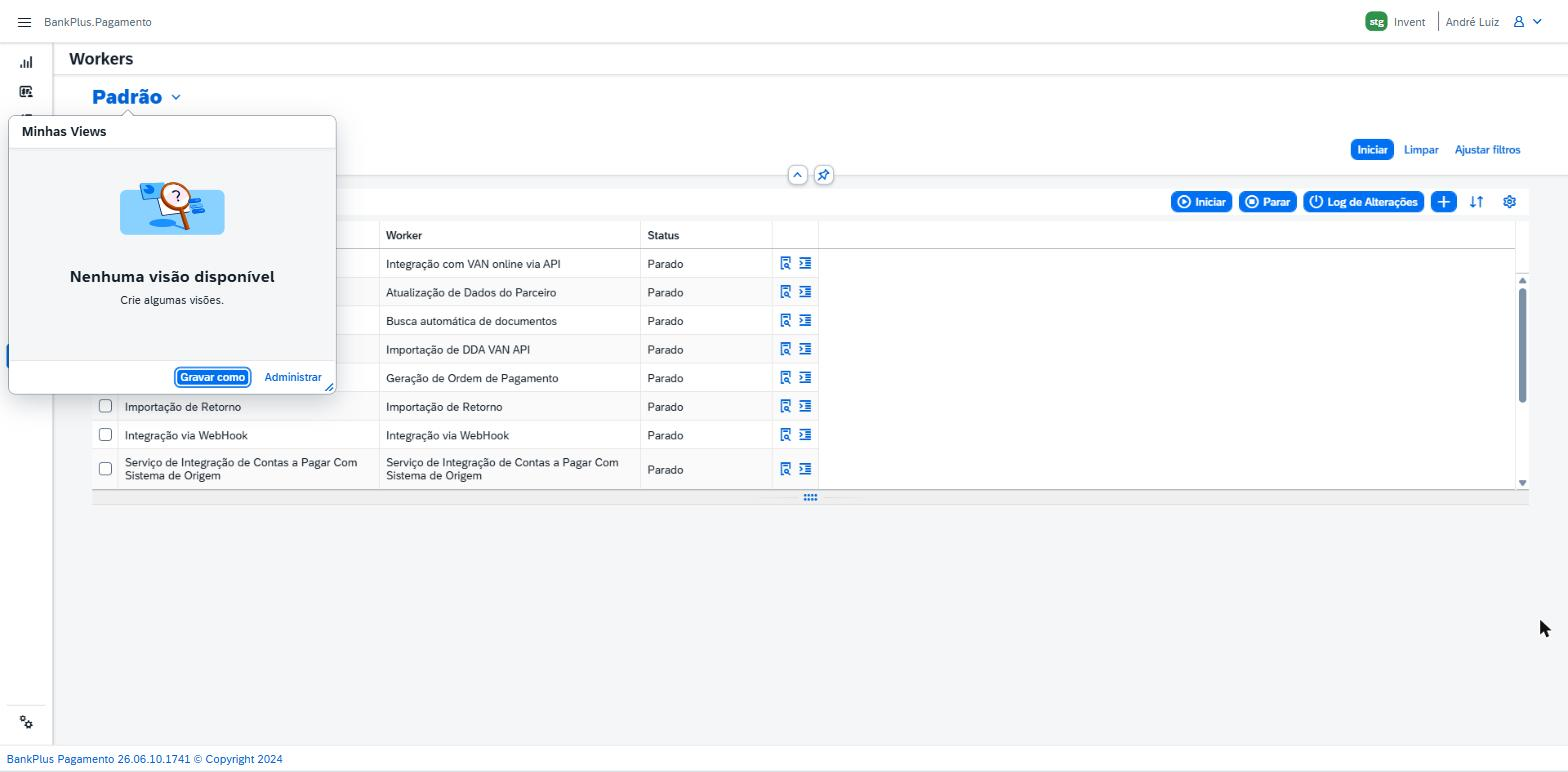Open log list icon for Geração de Ordem de Pagamento row
This screenshot has width=1568, height=772.
coord(805,378)
